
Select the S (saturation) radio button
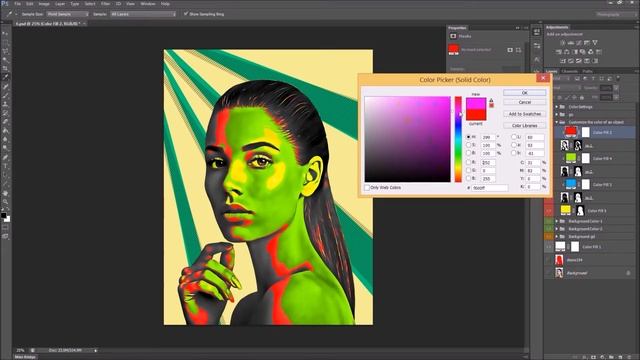click(469, 145)
